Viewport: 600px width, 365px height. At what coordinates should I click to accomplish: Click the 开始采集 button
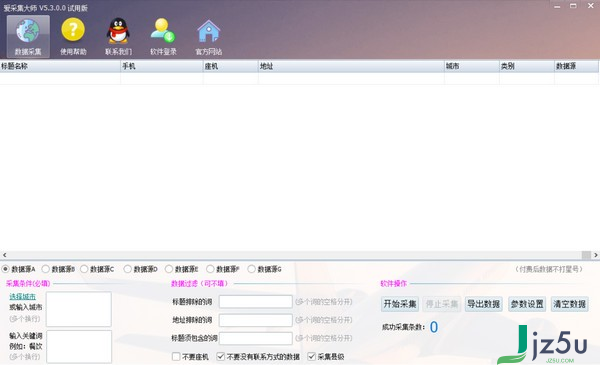(x=400, y=304)
